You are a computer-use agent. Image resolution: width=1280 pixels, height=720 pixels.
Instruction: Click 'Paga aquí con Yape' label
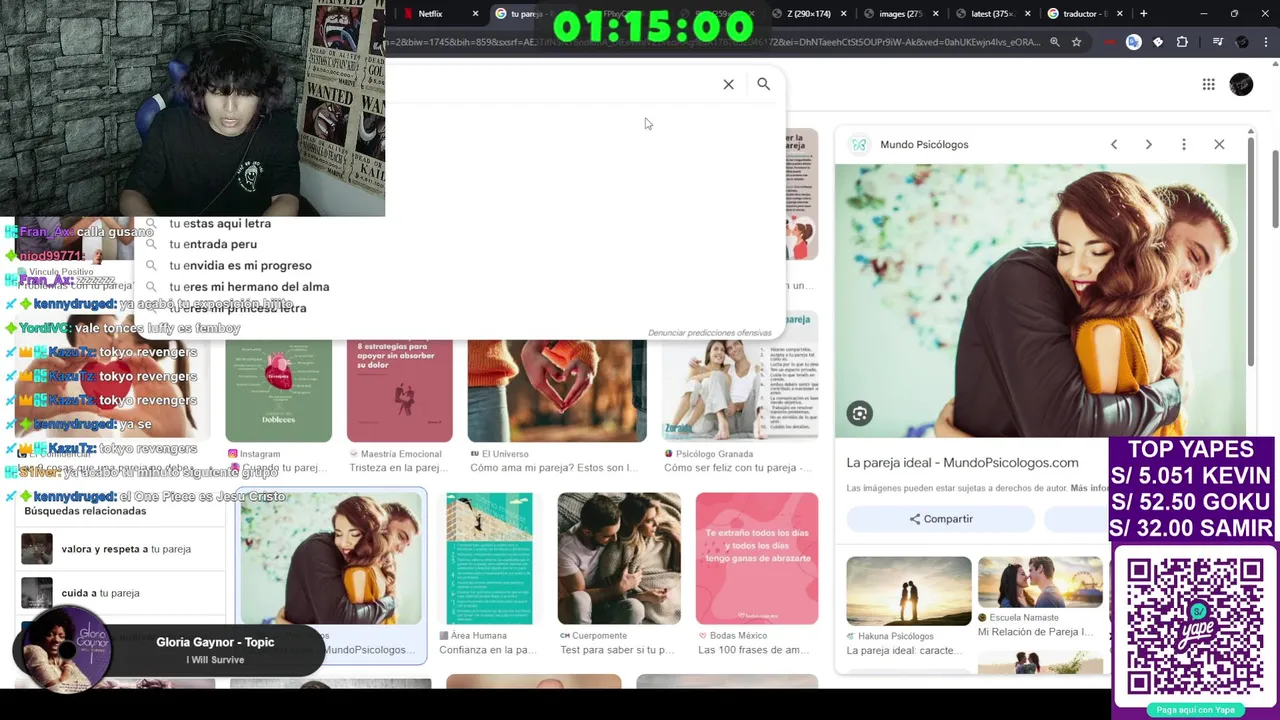pos(1195,710)
